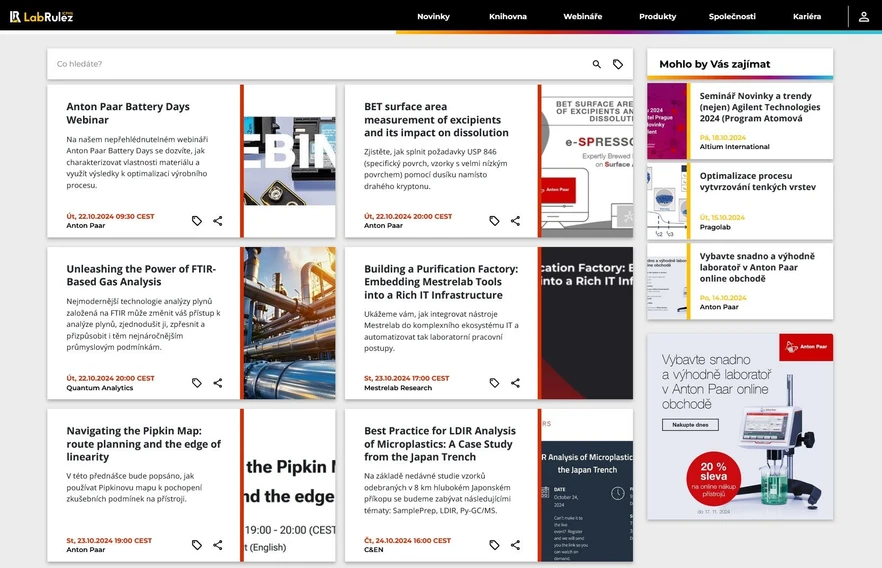
Task: Click the Pragolab thin films thumbnail
Action: point(667,201)
